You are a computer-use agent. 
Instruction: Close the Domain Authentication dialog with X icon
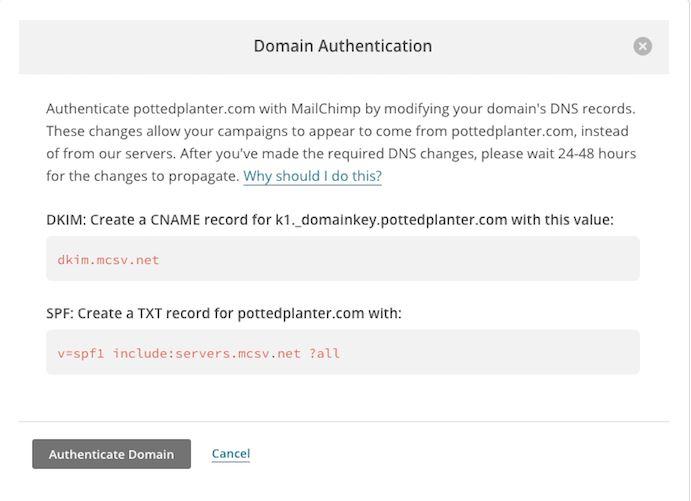[643, 46]
